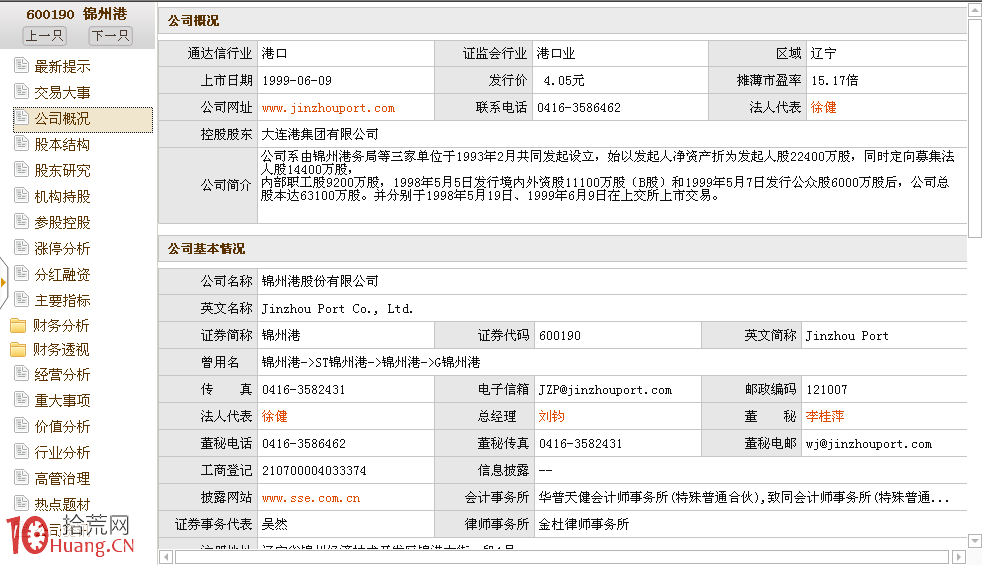
Task: Click general manager 刘钧 link
Action: point(551,416)
